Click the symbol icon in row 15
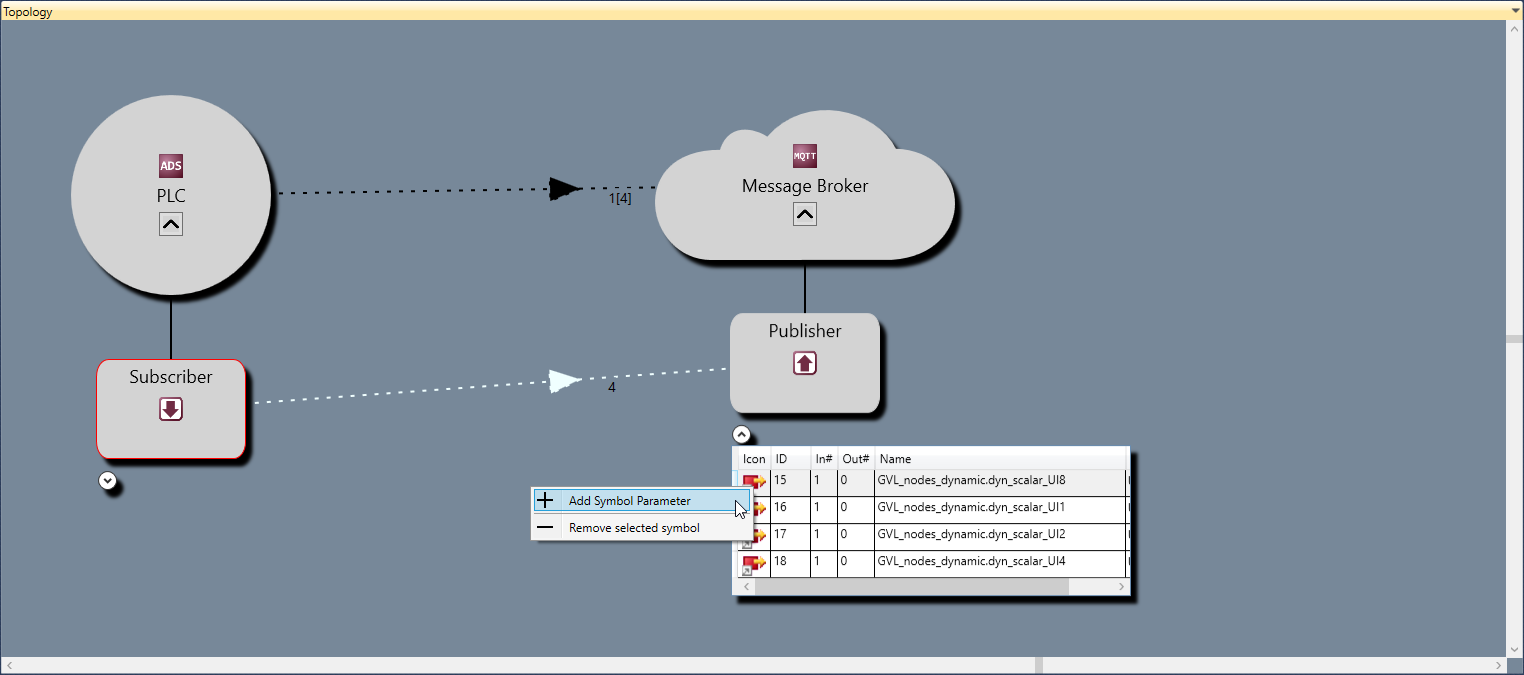Image resolution: width=1524 pixels, height=675 pixels. coord(754,482)
